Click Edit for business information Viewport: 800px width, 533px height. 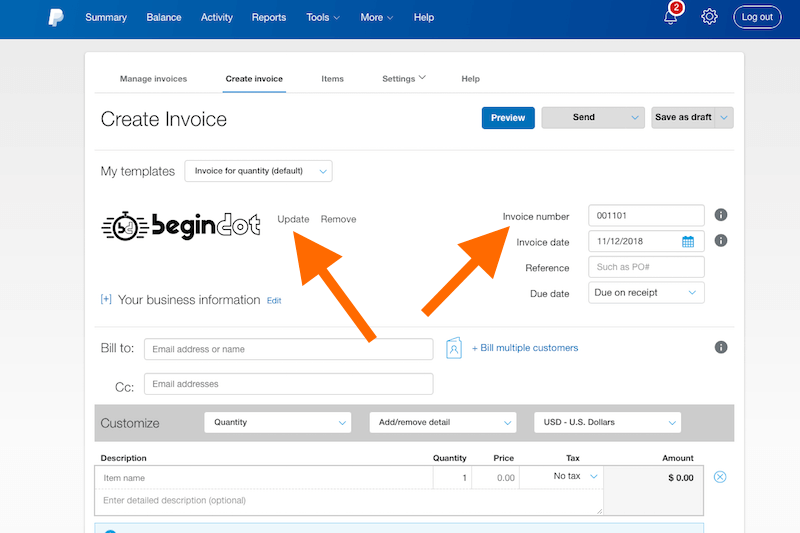point(274,300)
